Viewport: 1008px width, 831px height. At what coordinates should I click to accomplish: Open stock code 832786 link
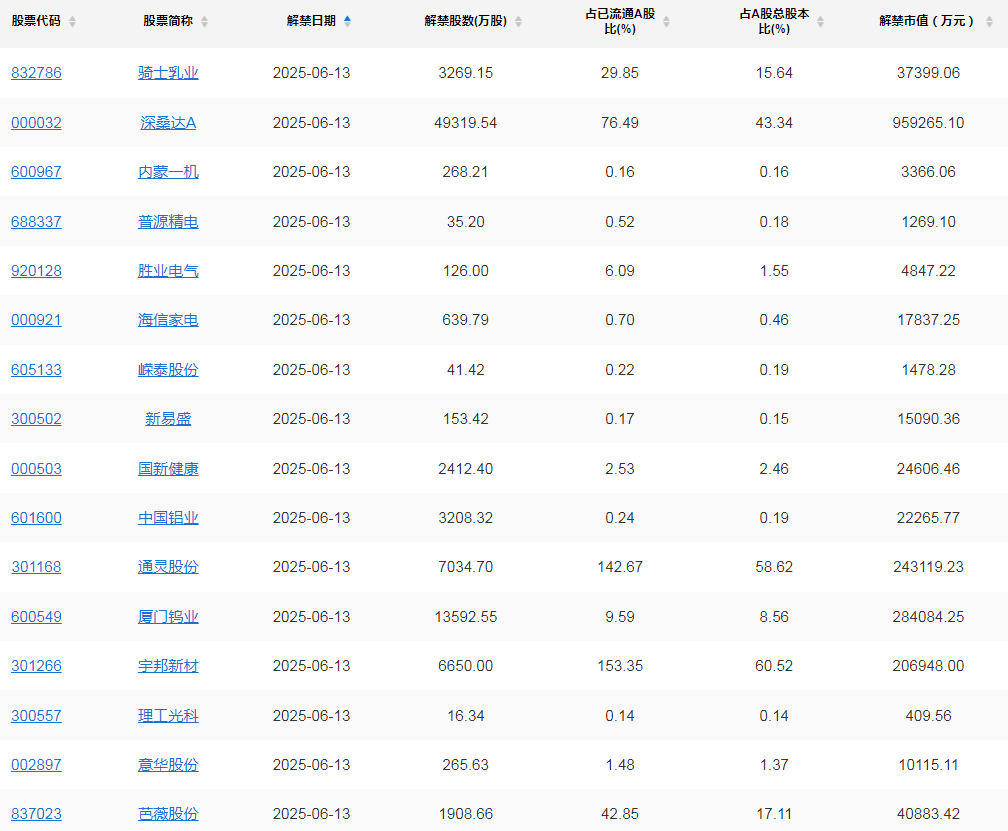pos(36,73)
